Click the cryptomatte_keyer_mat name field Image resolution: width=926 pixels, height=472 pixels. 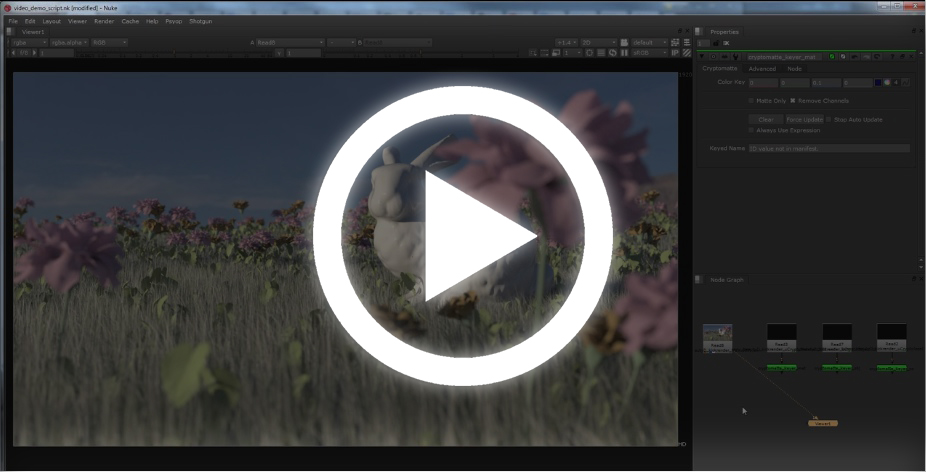pos(783,57)
